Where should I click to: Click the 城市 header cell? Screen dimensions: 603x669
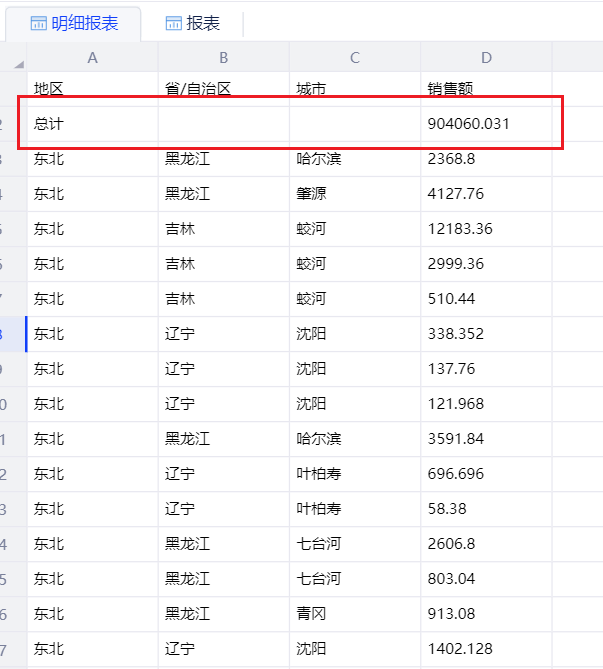[354, 88]
